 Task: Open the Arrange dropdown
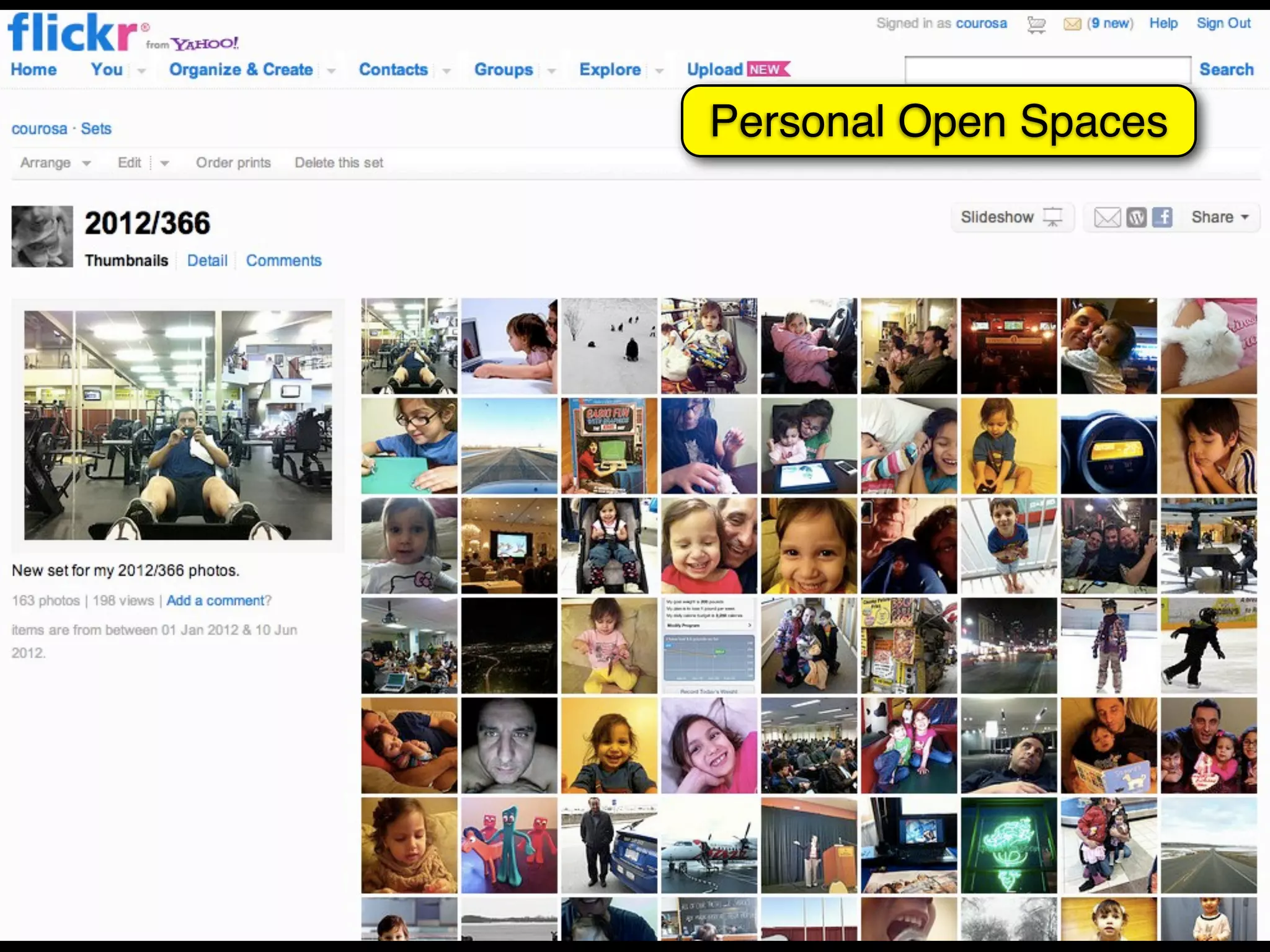pyautogui.click(x=56, y=163)
